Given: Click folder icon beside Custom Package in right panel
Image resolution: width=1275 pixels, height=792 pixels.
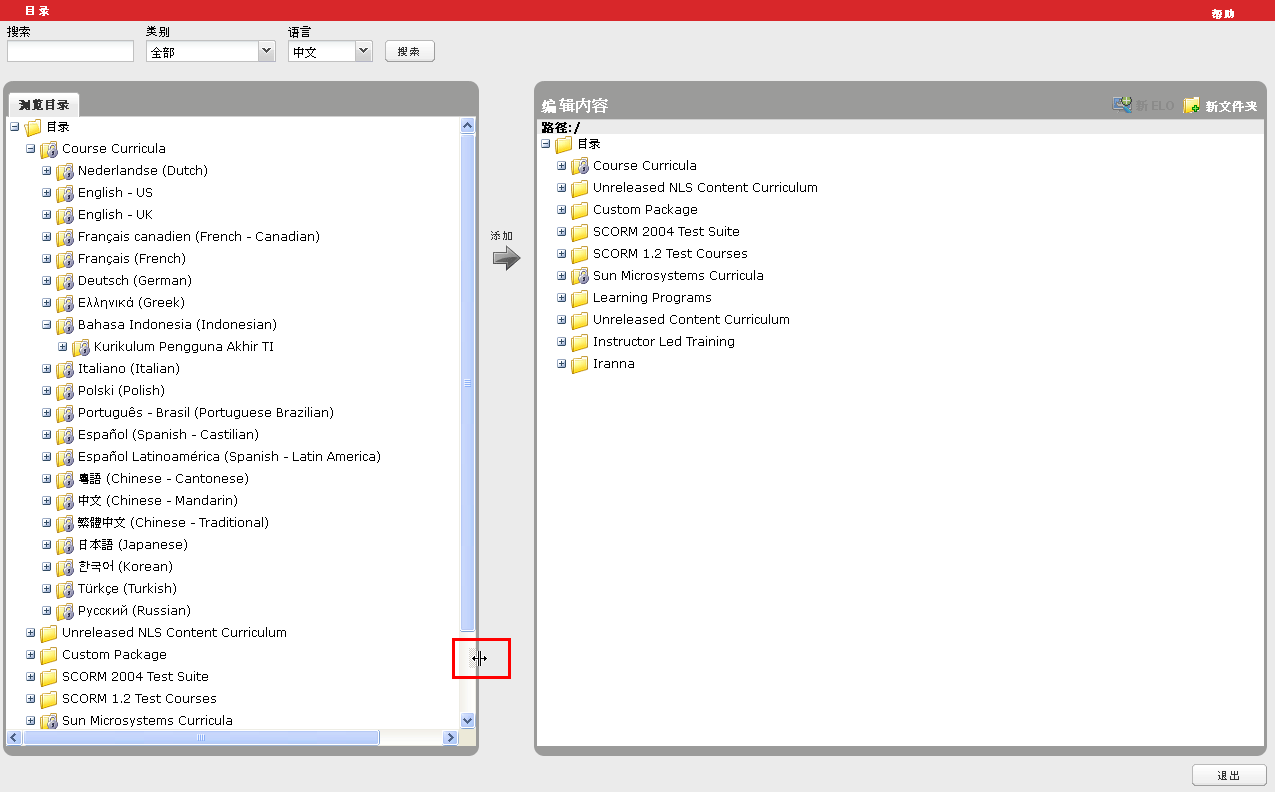Looking at the screenshot, I should (579, 210).
